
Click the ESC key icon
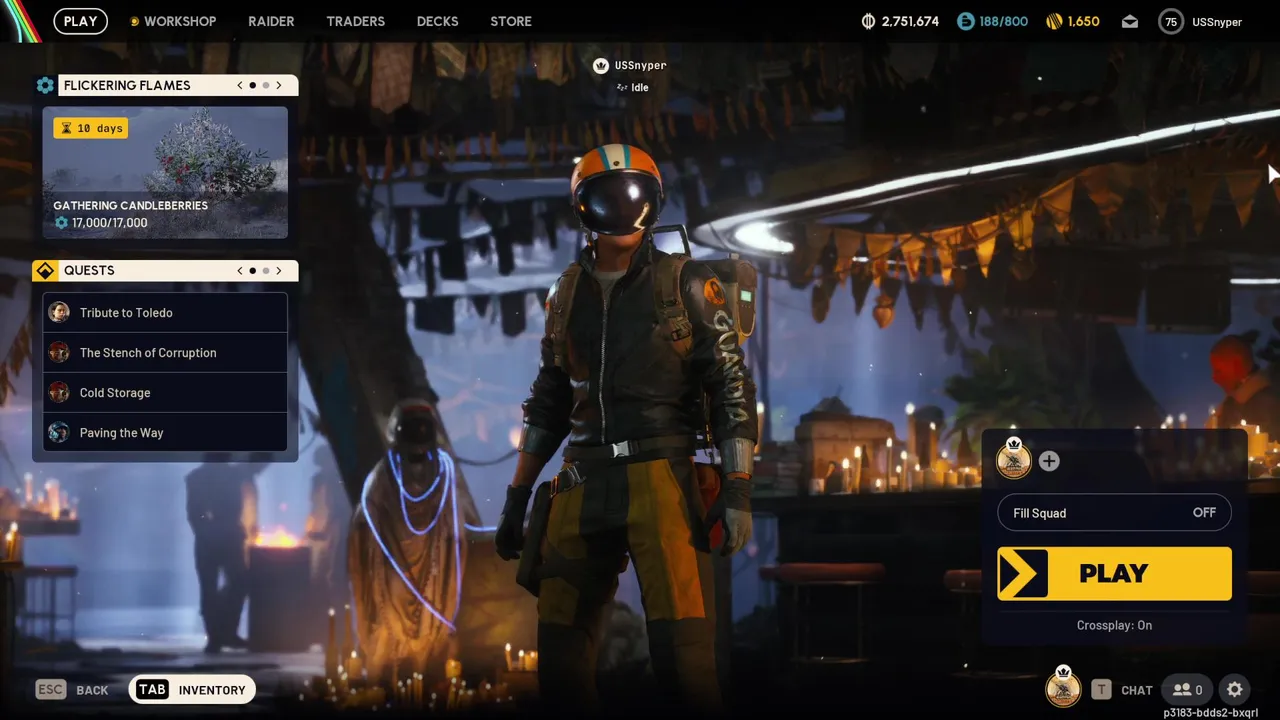tap(51, 689)
